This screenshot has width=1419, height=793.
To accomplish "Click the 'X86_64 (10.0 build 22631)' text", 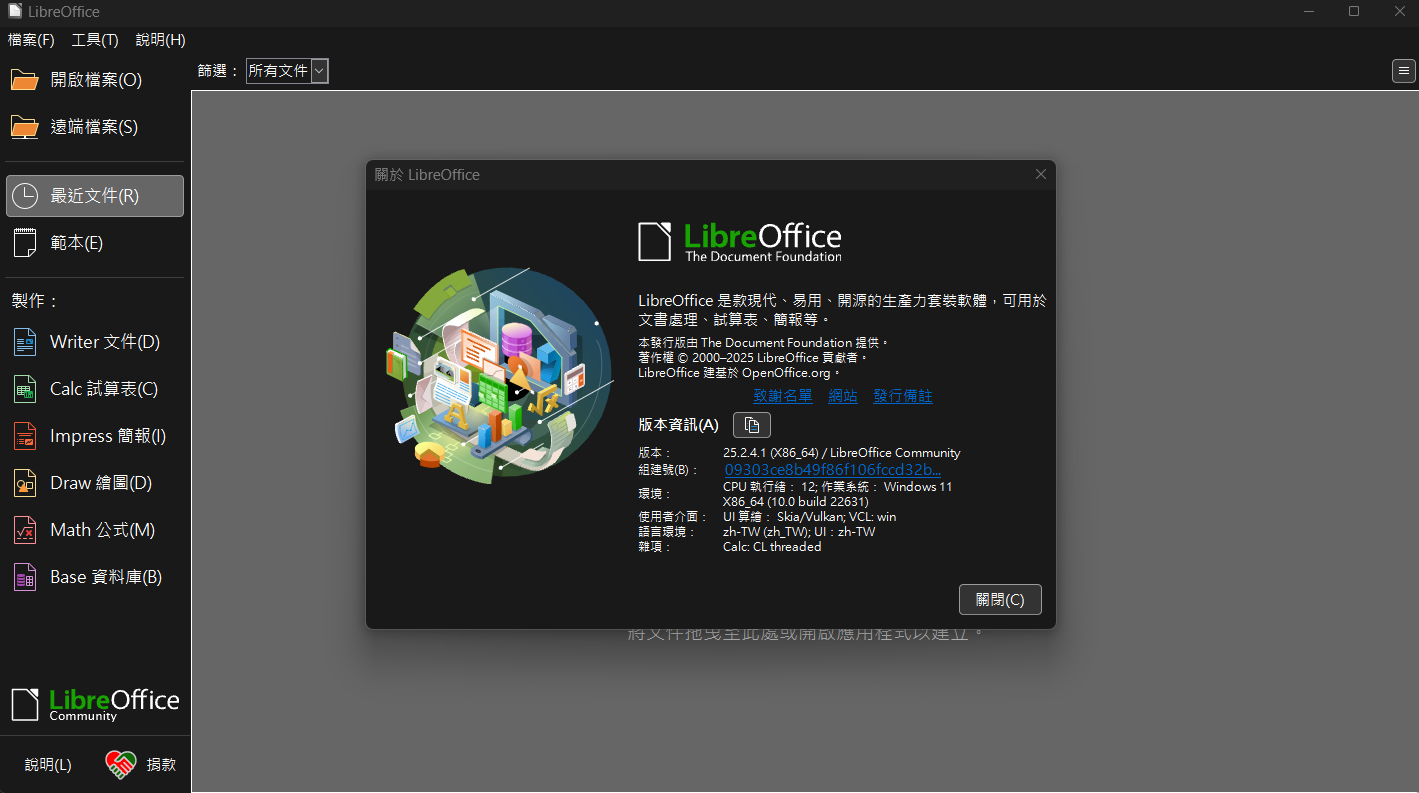I will tap(796, 502).
